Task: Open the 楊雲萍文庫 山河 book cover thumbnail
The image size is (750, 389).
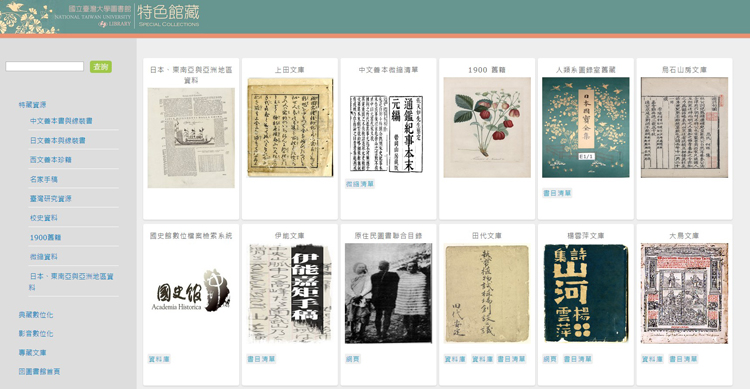Action: 586,293
